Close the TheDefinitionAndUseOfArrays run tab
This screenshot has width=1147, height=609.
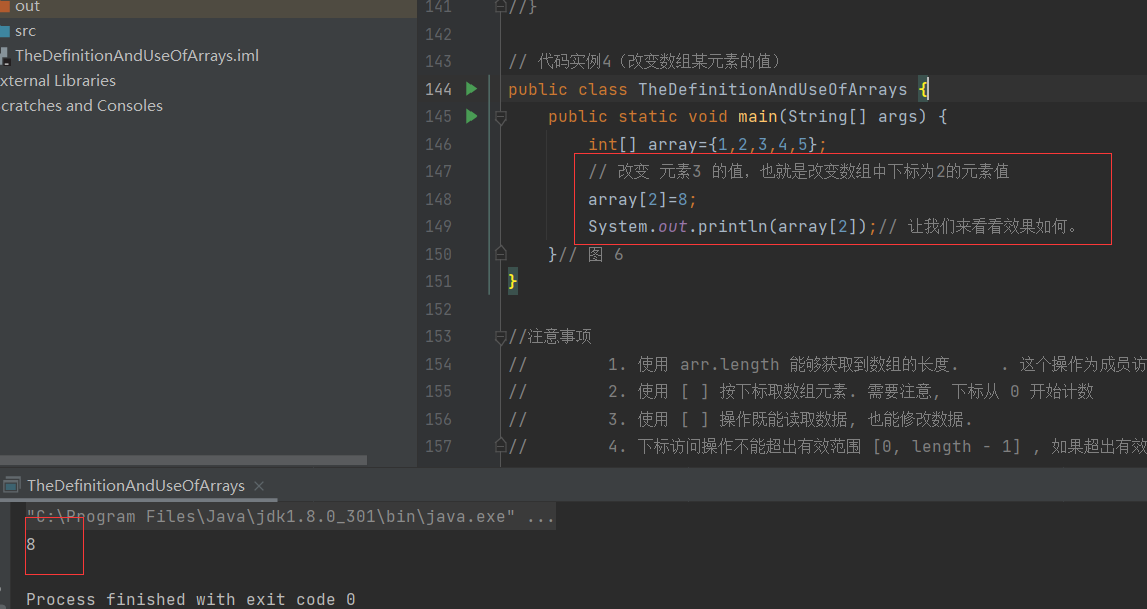259,485
